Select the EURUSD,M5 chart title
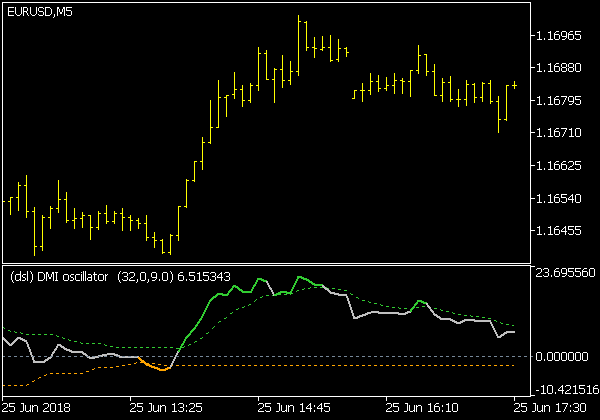Viewport: 600px width, 420px height. (40, 12)
